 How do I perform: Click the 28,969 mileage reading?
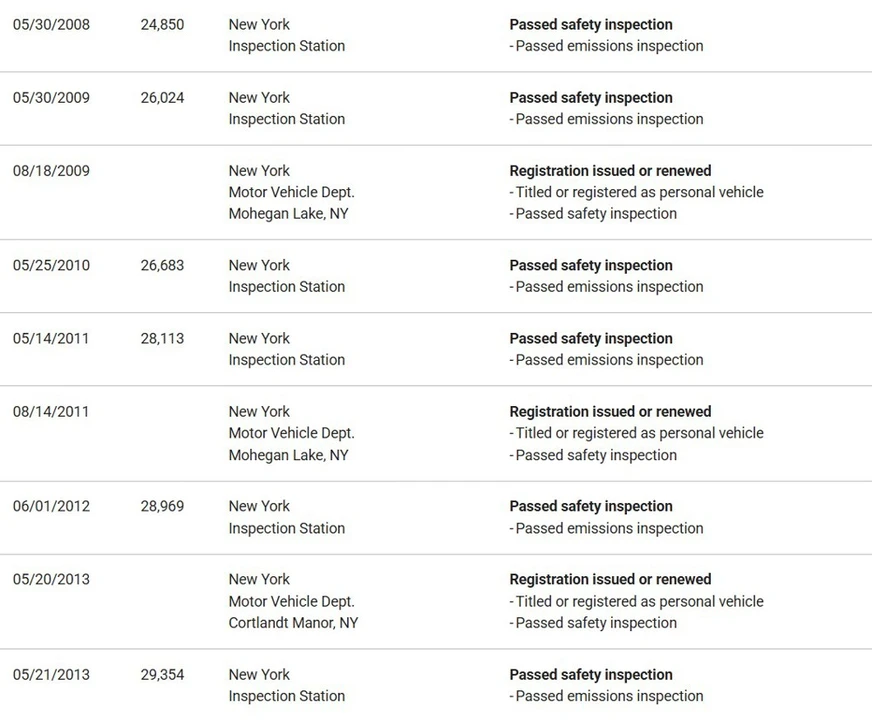[x=162, y=507]
